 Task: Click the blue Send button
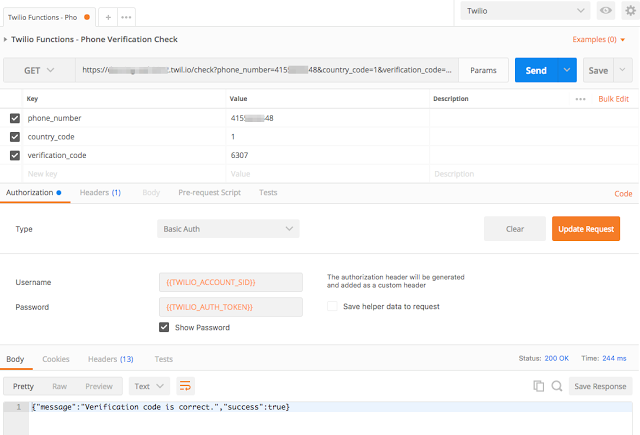[536, 70]
